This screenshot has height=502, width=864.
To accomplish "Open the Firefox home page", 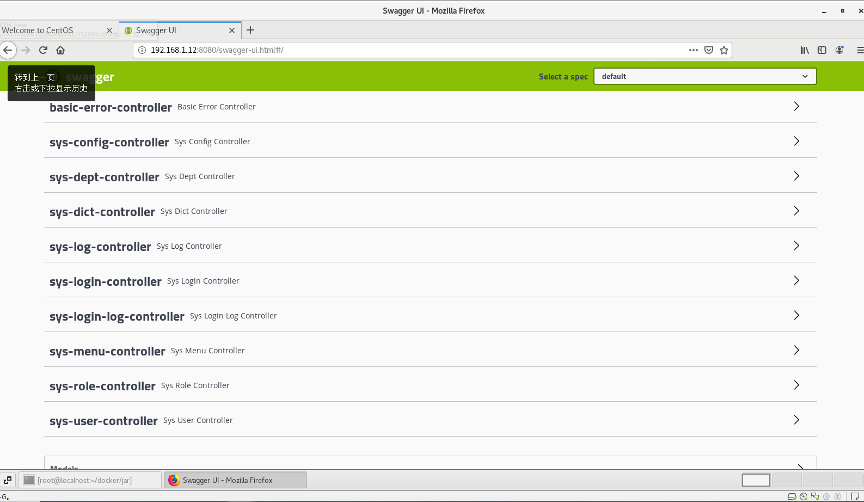I will click(x=61, y=50).
